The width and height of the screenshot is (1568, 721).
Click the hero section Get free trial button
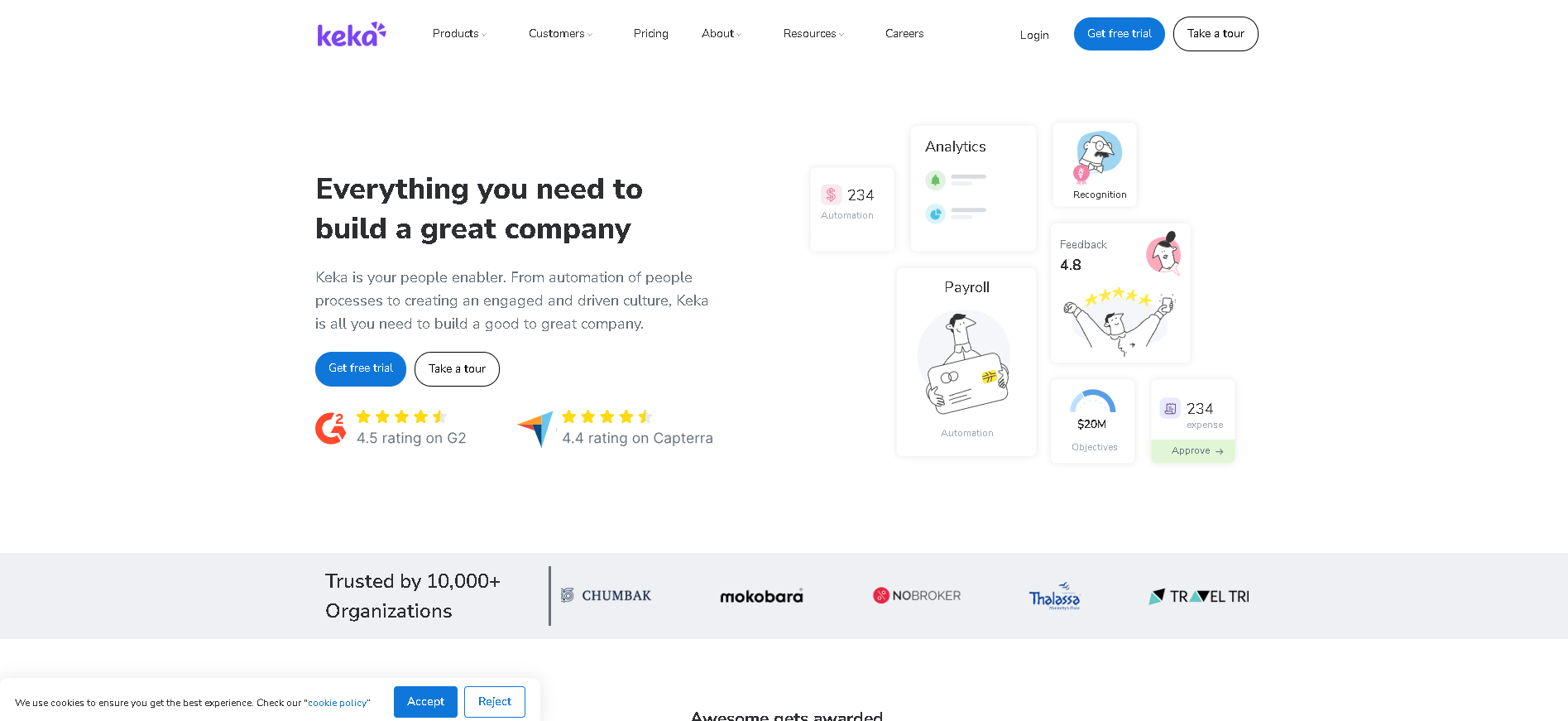click(x=361, y=369)
